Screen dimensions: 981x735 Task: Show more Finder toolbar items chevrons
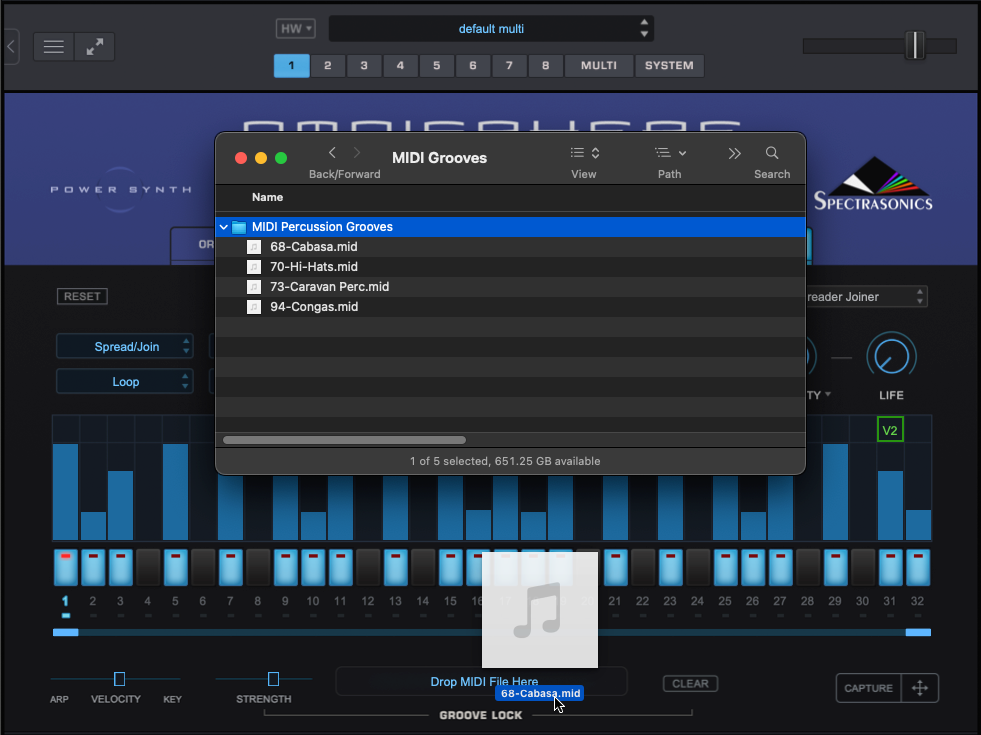734,153
